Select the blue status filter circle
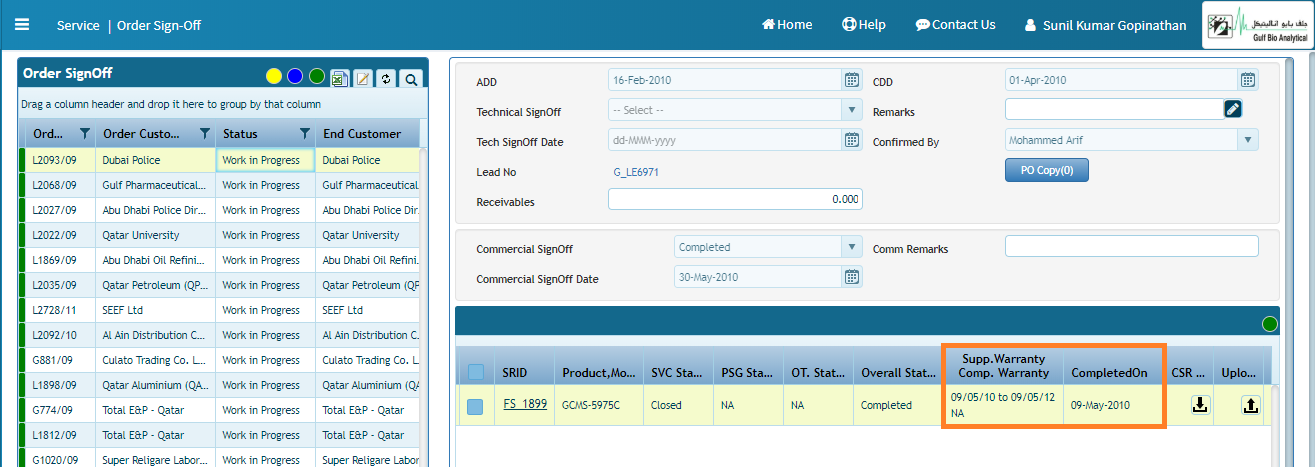The height and width of the screenshot is (467, 1315). tap(295, 77)
